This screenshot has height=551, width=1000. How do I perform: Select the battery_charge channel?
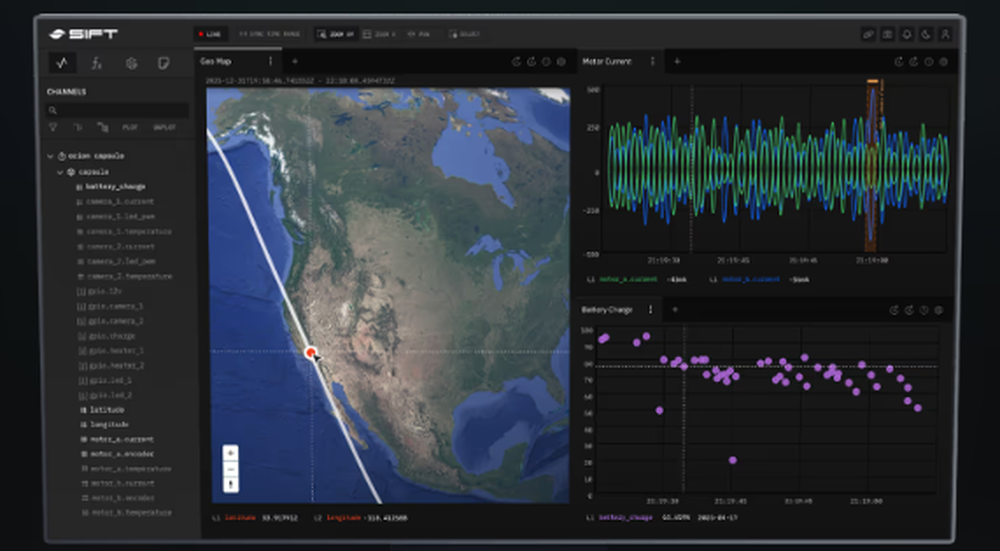[115, 187]
